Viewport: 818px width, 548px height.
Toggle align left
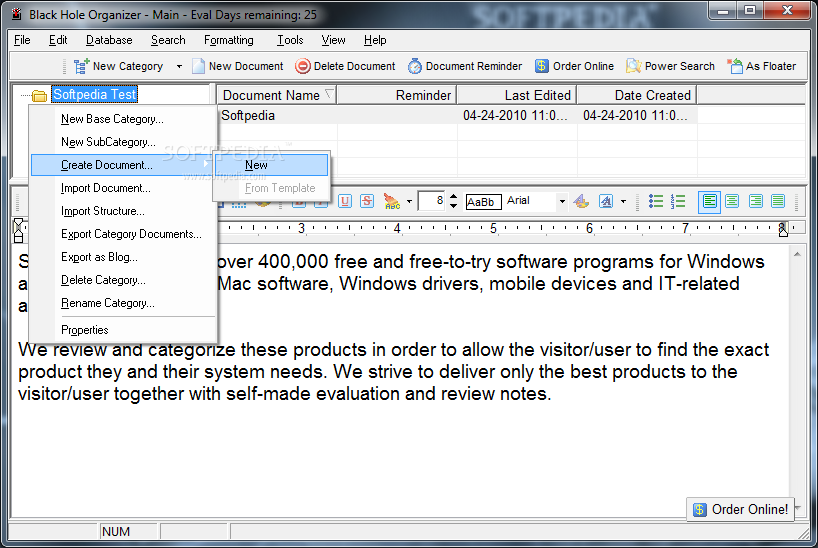pyautogui.click(x=709, y=201)
